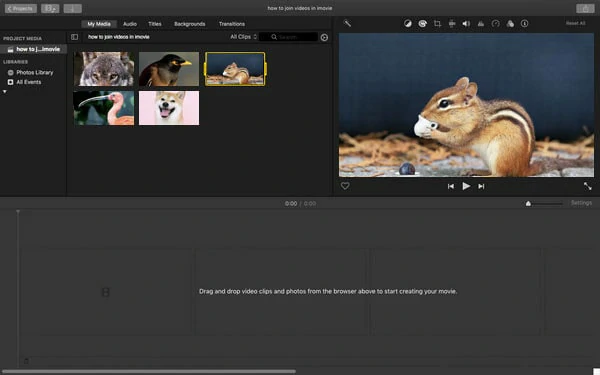Open the noise reduction equalizer icon

pyautogui.click(x=481, y=24)
